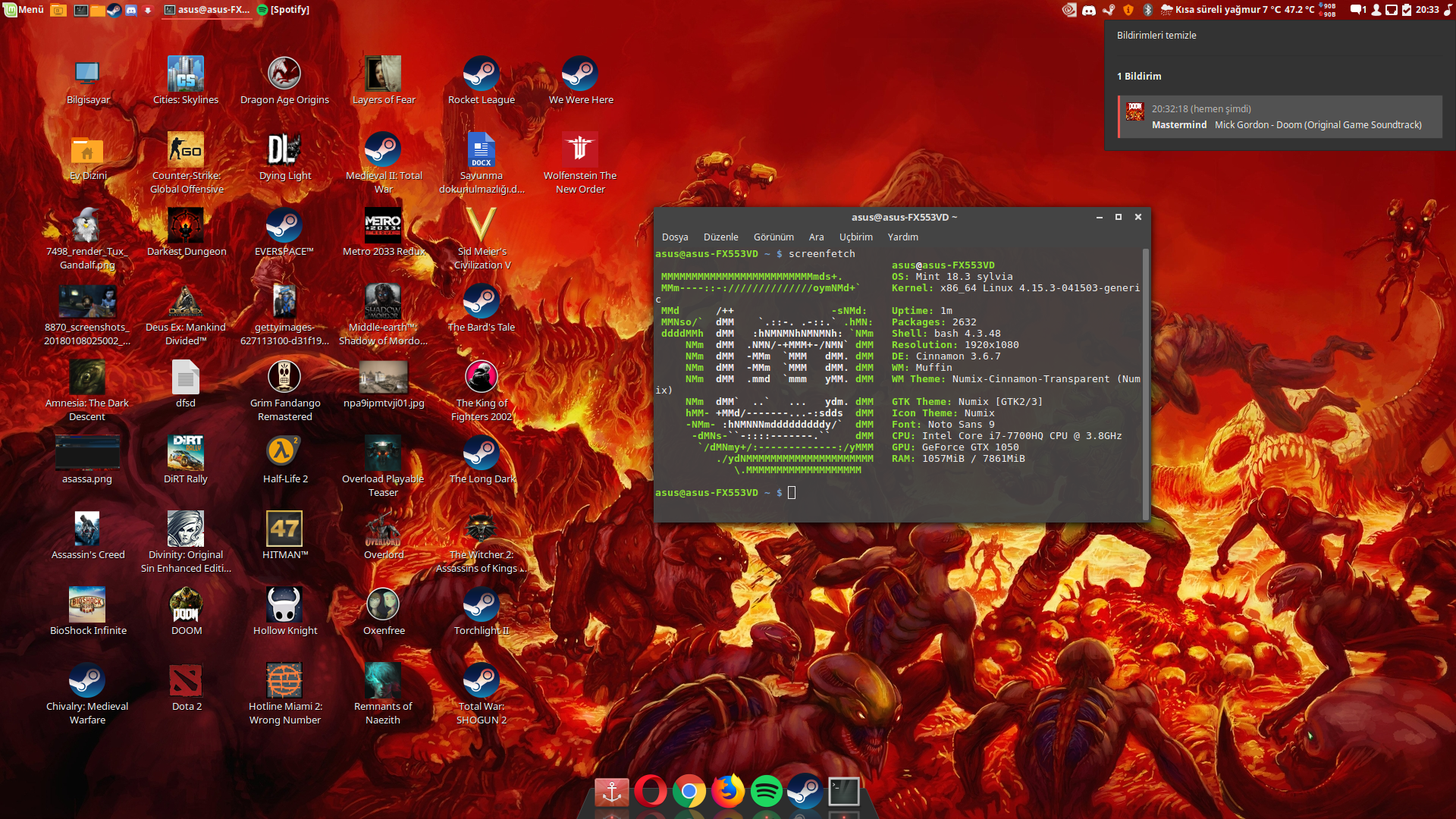Select Counter-Strike: Global Offensive icon
1456x819 pixels.
pyautogui.click(x=187, y=164)
